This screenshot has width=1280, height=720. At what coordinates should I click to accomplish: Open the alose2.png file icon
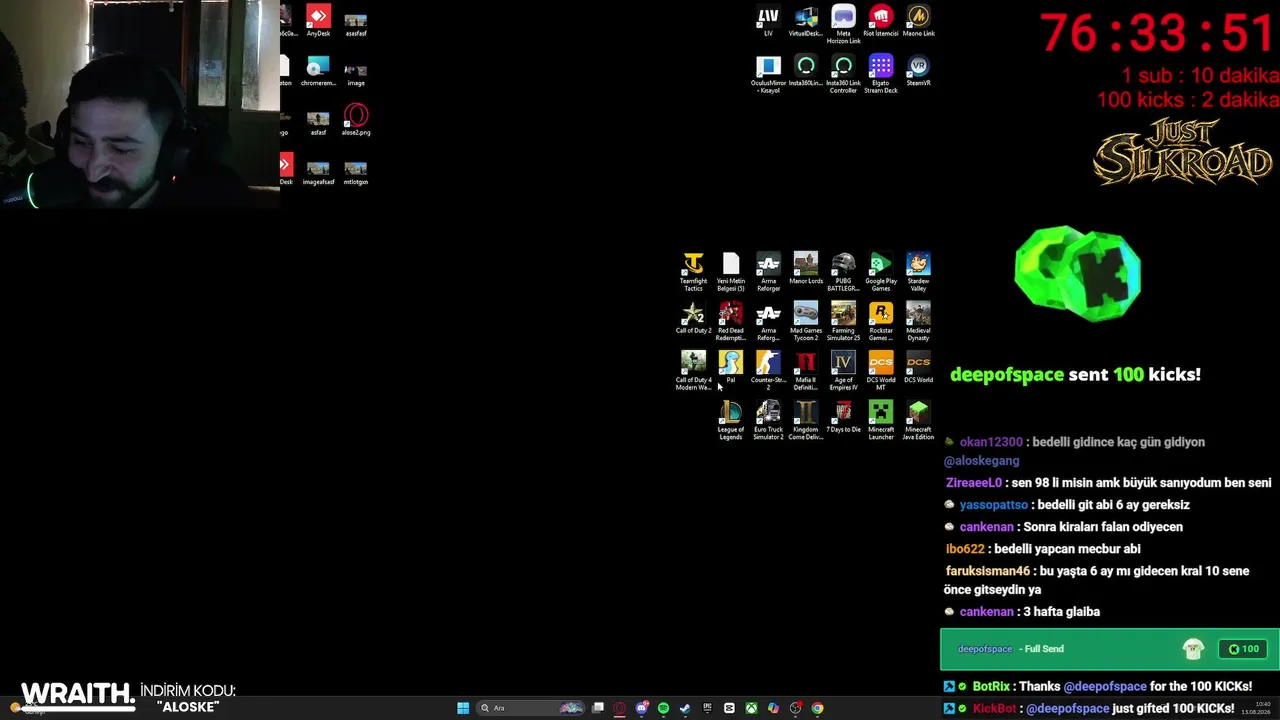click(356, 120)
